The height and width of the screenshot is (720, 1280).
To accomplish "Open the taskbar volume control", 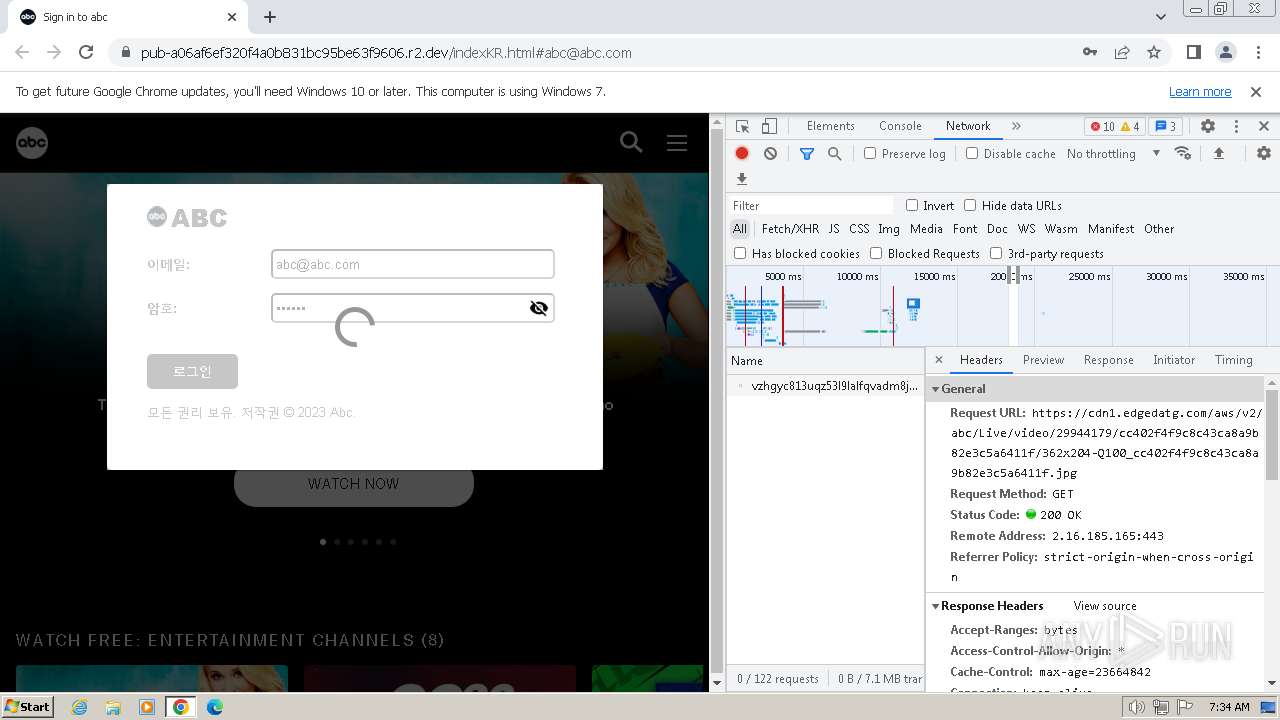I will (1137, 707).
